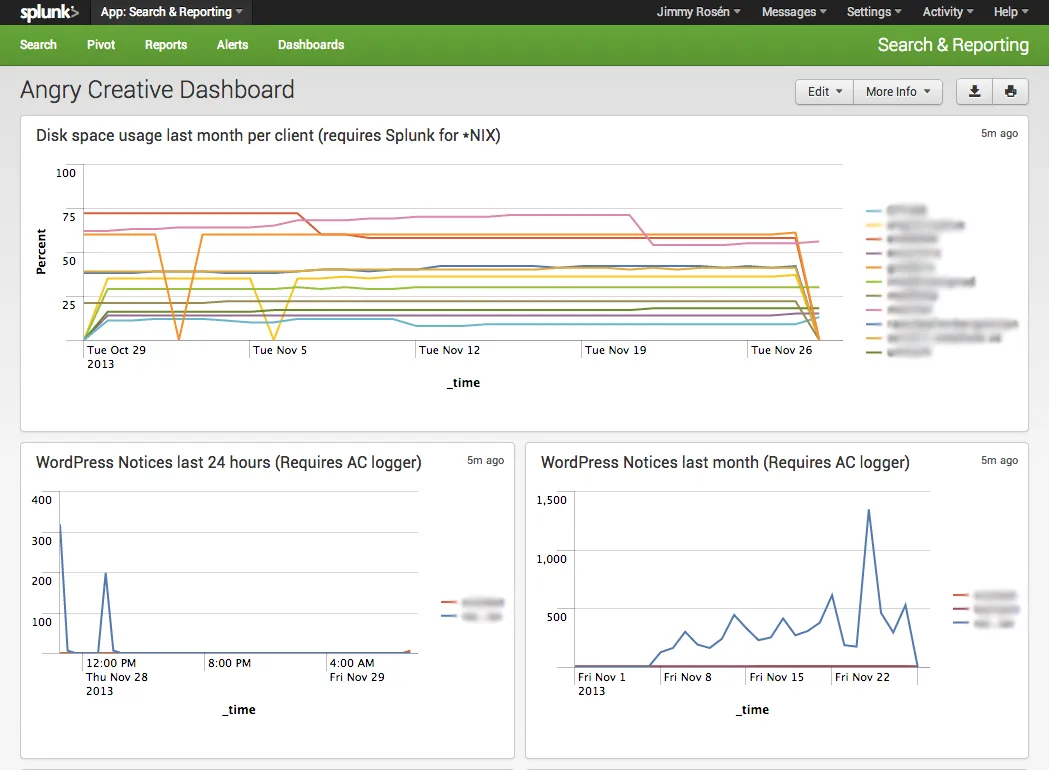Screen dimensions: 1049x770
Task: Go to the Search tab
Action: tap(38, 45)
